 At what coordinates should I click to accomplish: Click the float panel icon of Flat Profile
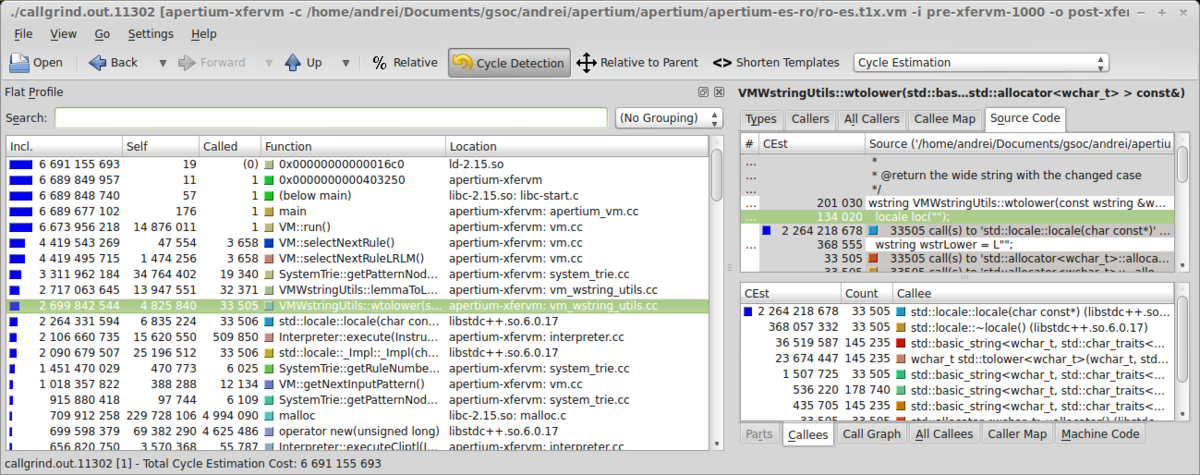pyautogui.click(x=704, y=92)
